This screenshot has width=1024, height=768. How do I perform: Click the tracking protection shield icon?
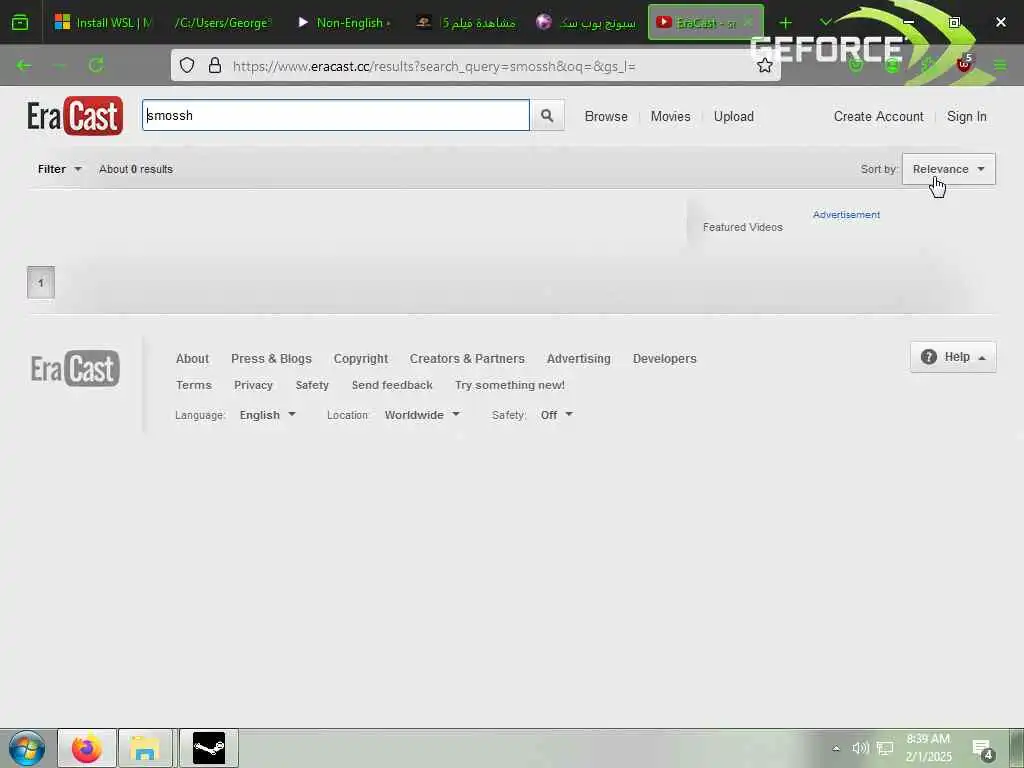tap(187, 65)
